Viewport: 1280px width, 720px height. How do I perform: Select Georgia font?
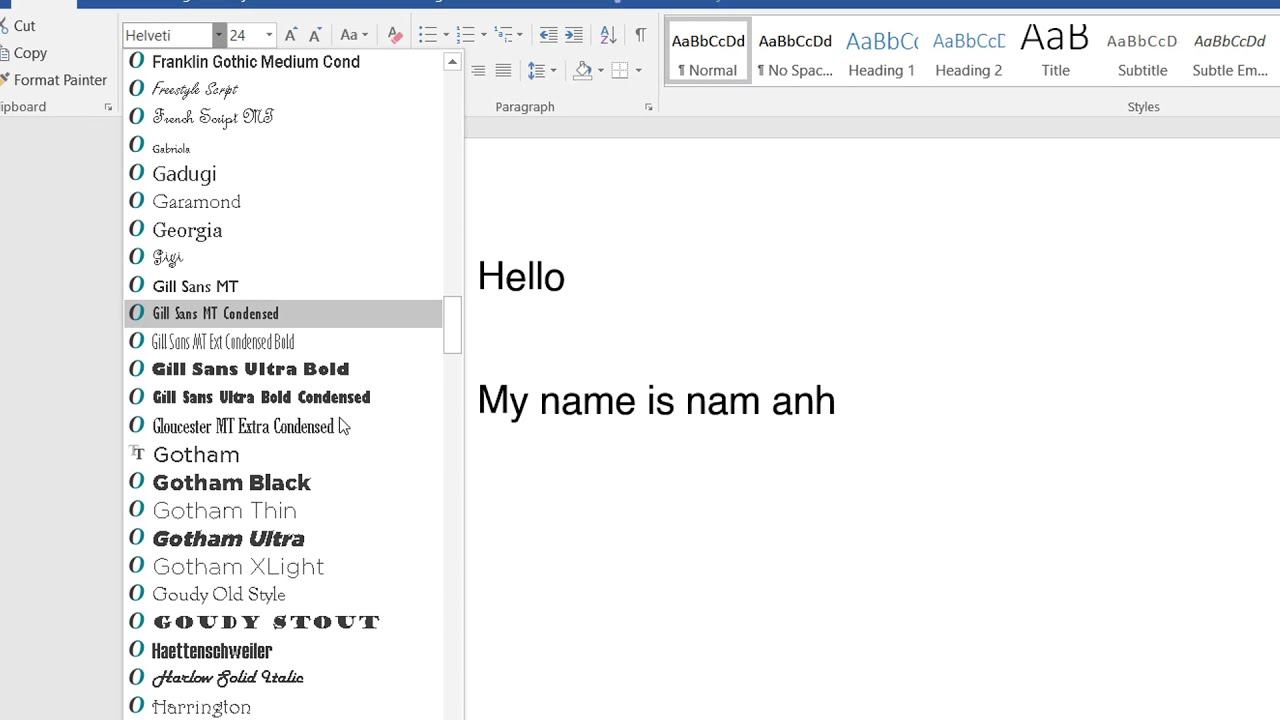[x=283, y=230]
